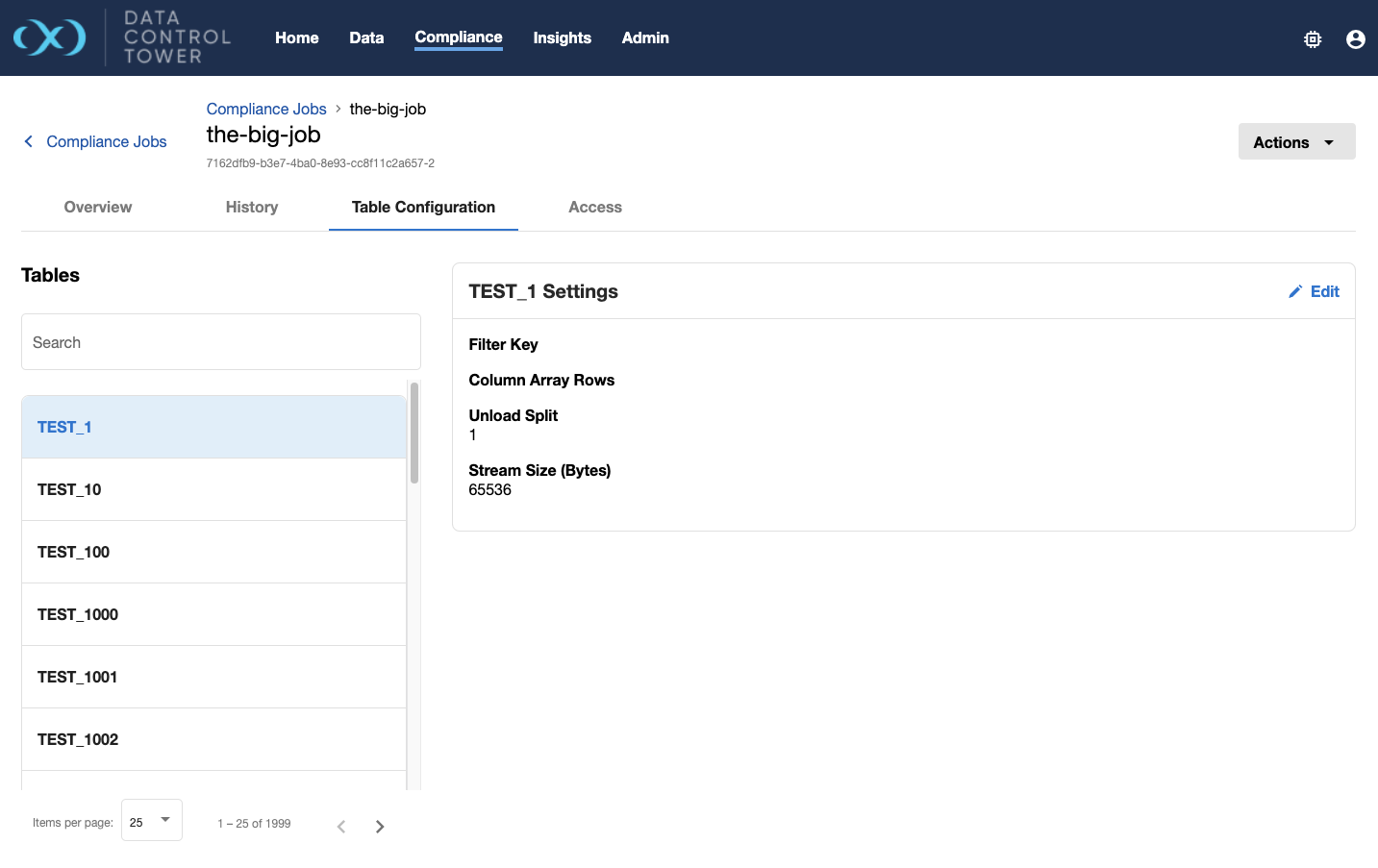The width and height of the screenshot is (1378, 868).
Task: Open the Items per page dropdown
Action: click(151, 821)
